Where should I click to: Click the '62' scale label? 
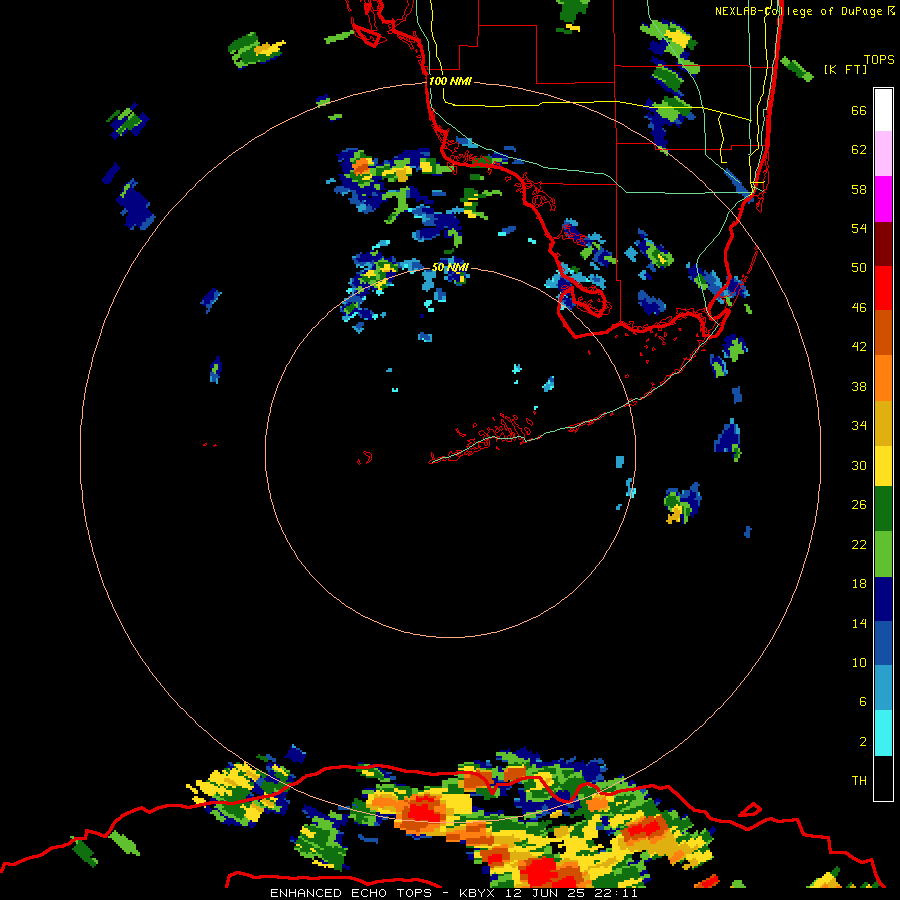pyautogui.click(x=859, y=150)
